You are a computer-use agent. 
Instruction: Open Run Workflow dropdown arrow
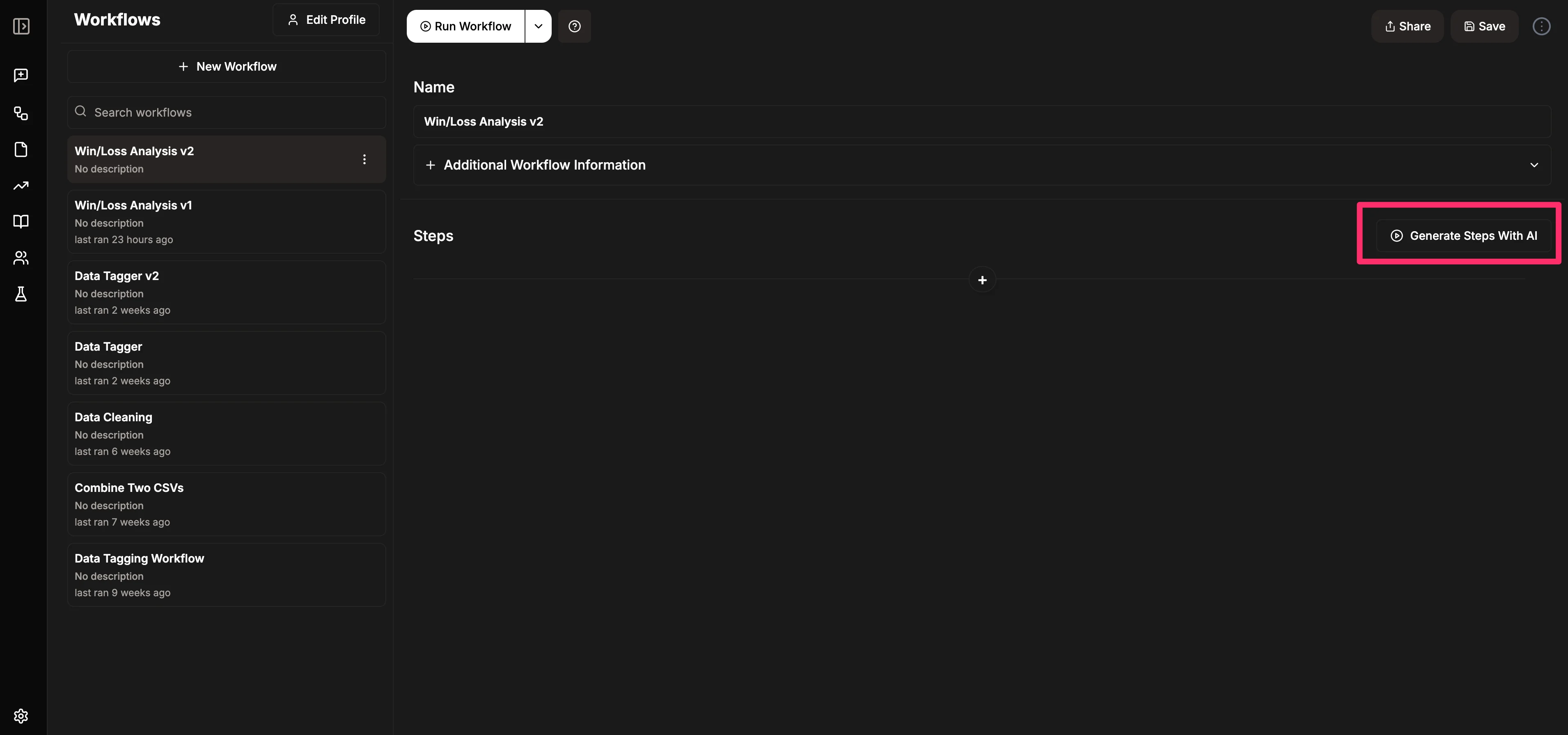point(538,26)
